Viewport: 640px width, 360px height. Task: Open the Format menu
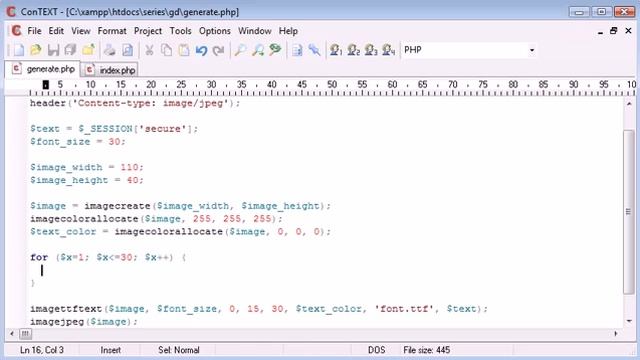tap(112, 31)
